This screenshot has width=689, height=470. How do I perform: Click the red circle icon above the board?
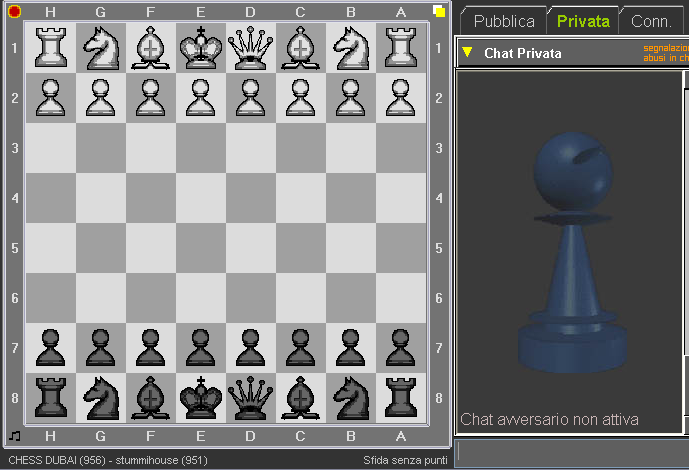14,12
